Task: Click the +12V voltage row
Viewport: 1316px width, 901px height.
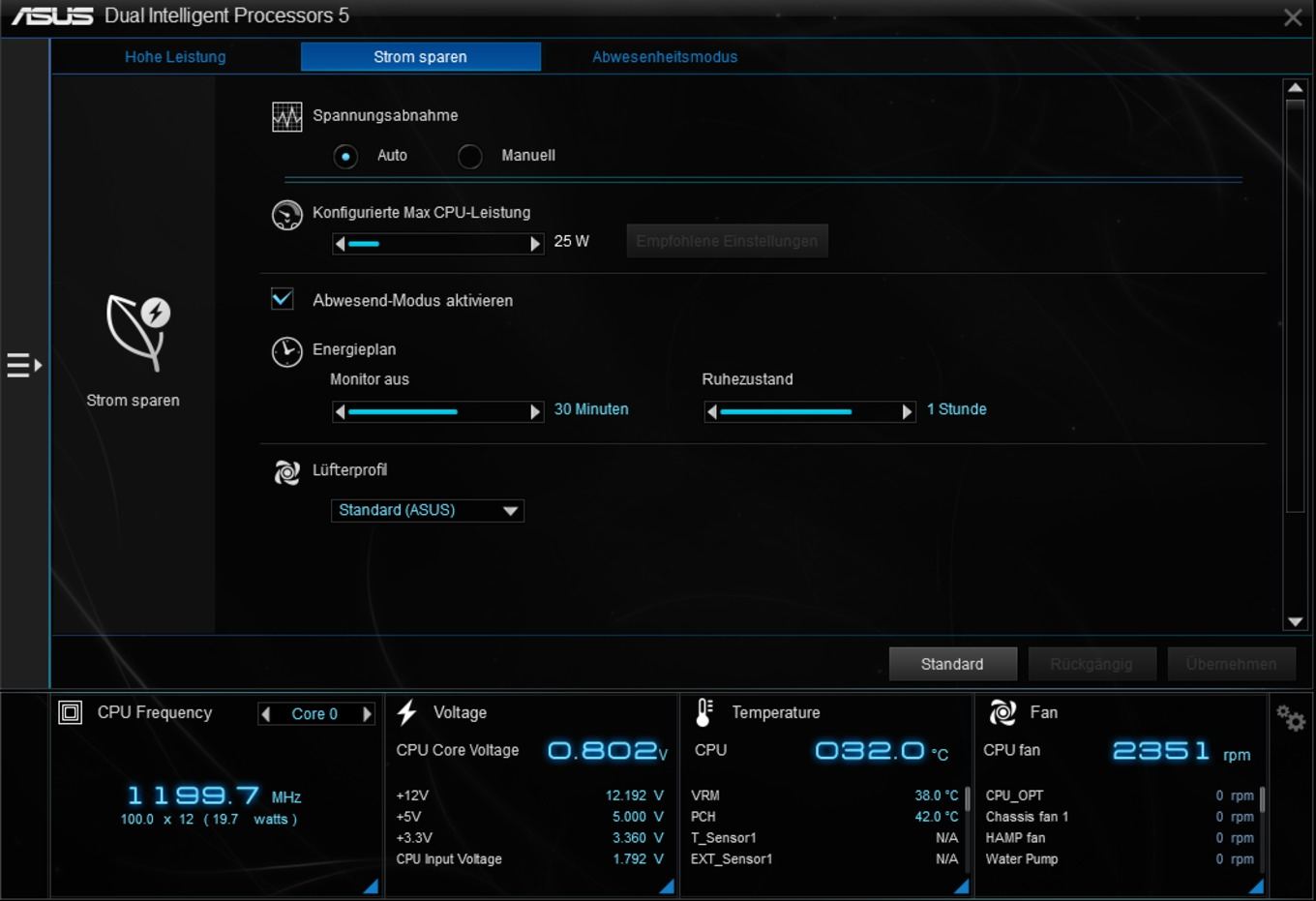Action: (530, 796)
